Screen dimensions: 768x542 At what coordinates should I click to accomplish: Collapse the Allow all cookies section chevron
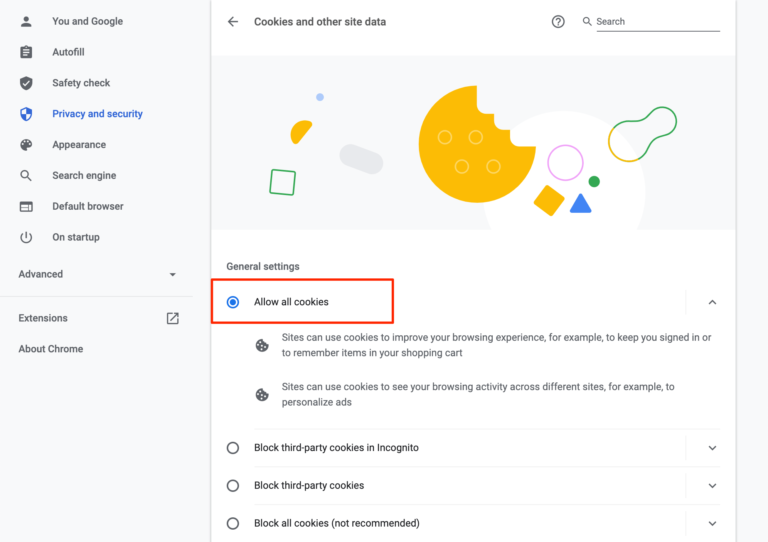click(712, 302)
